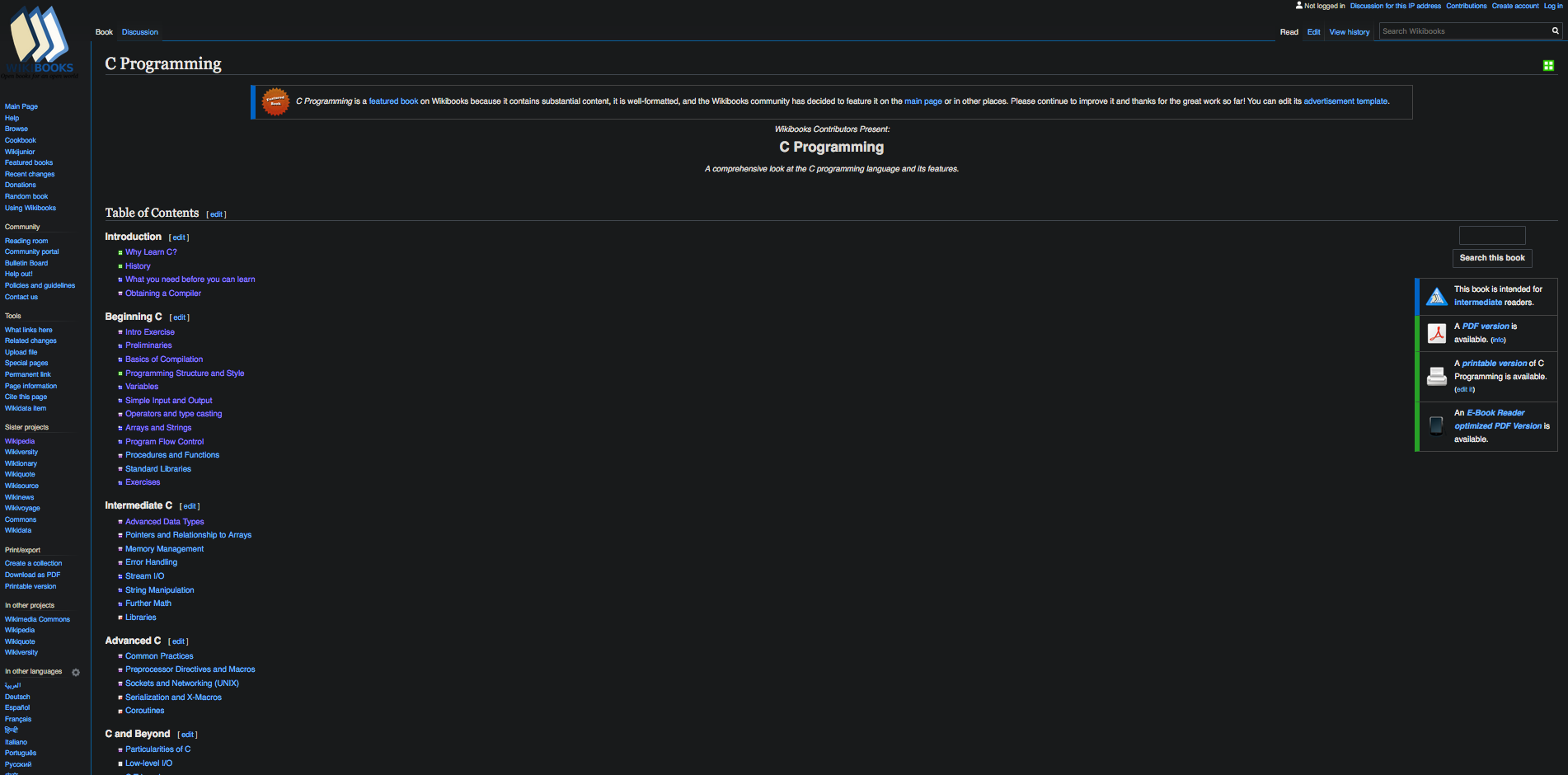The height and width of the screenshot is (775, 1568).
Task: Go to Main Page in sidebar
Action: coord(21,107)
